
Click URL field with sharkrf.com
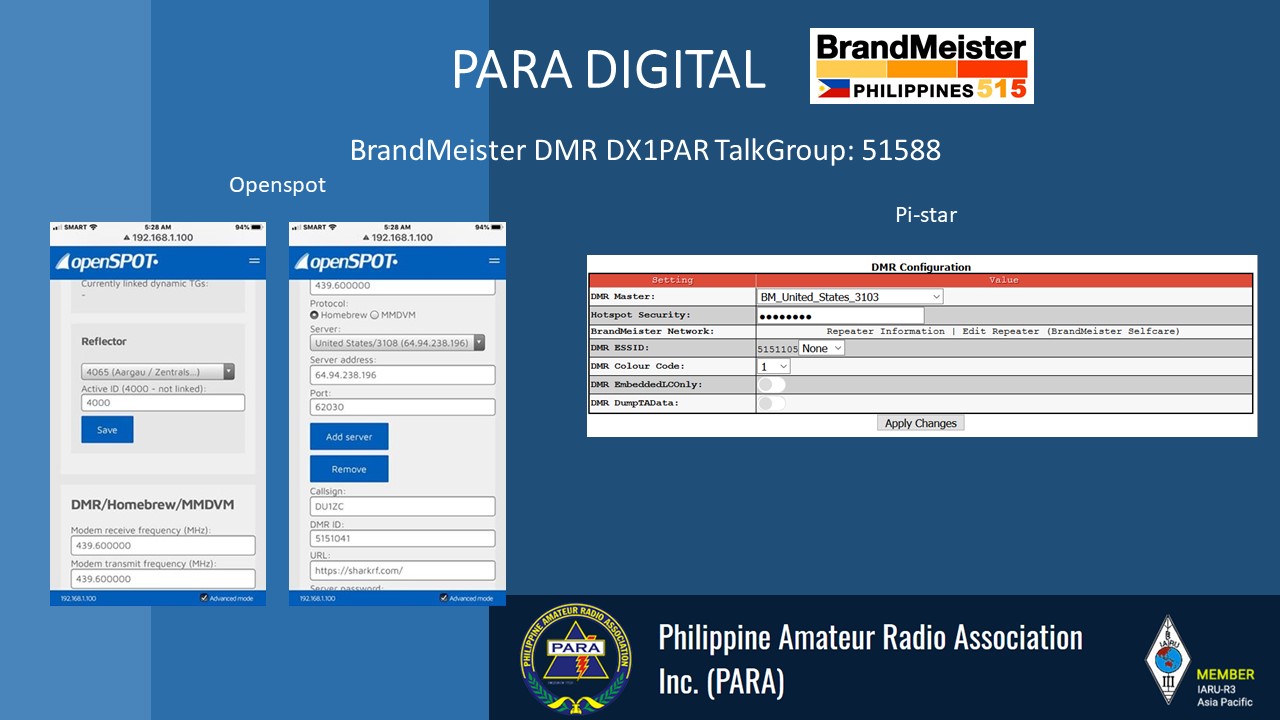(x=403, y=570)
